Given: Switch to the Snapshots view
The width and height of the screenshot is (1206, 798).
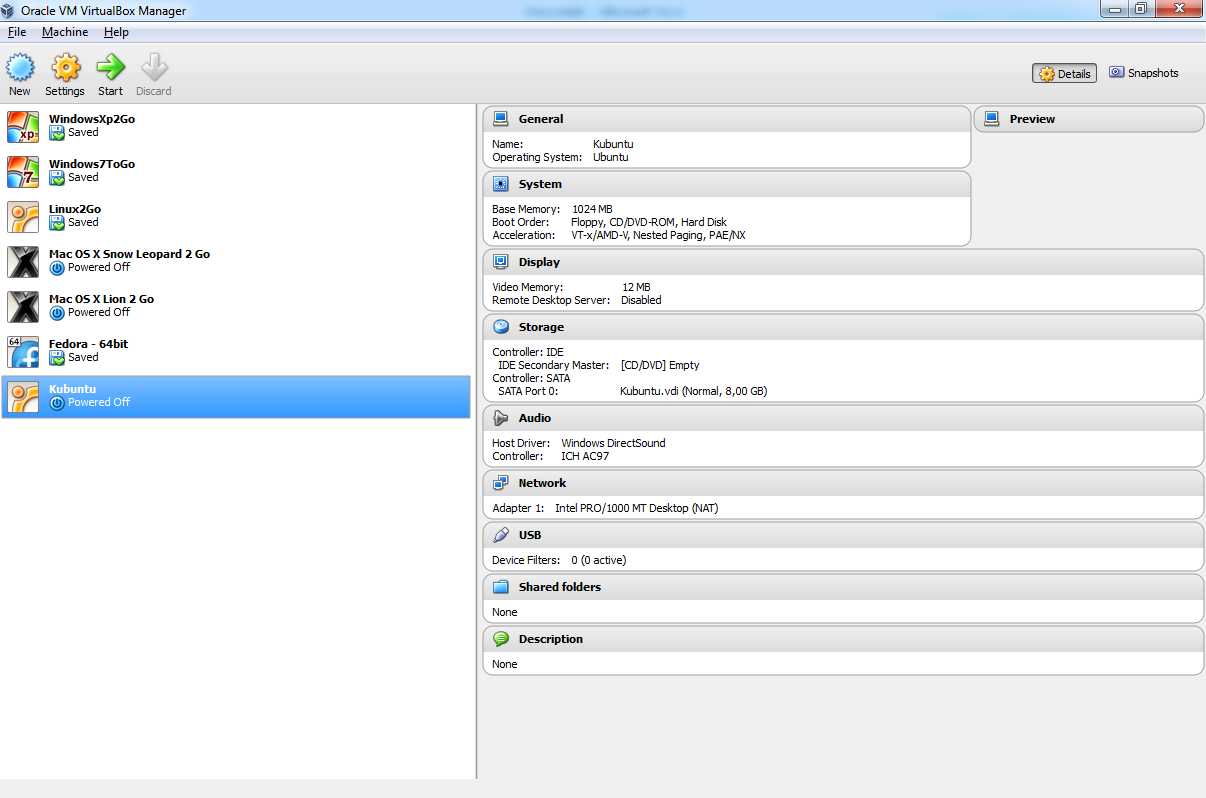Looking at the screenshot, I should point(1143,74).
